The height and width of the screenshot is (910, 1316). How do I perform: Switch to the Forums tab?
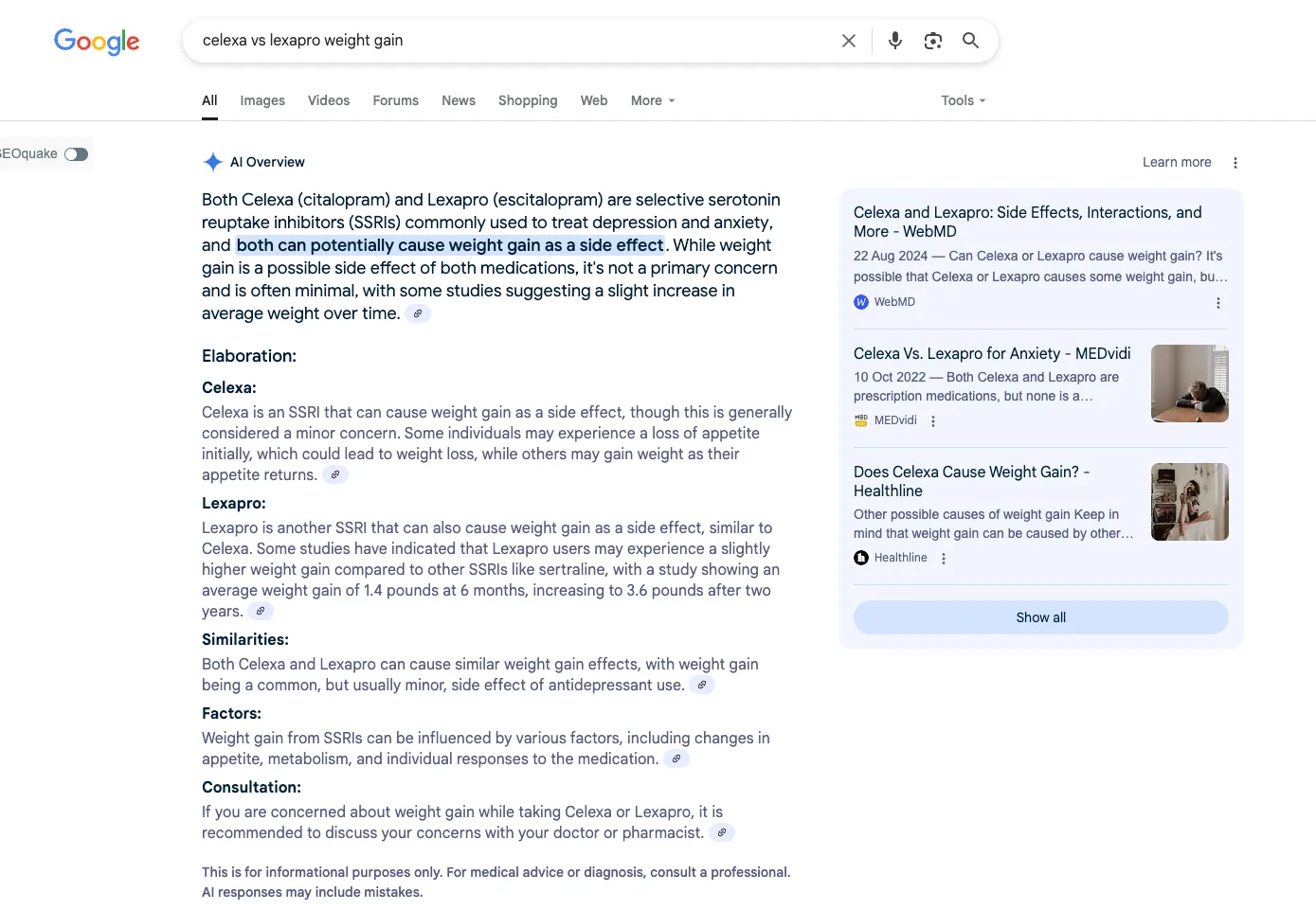[395, 100]
